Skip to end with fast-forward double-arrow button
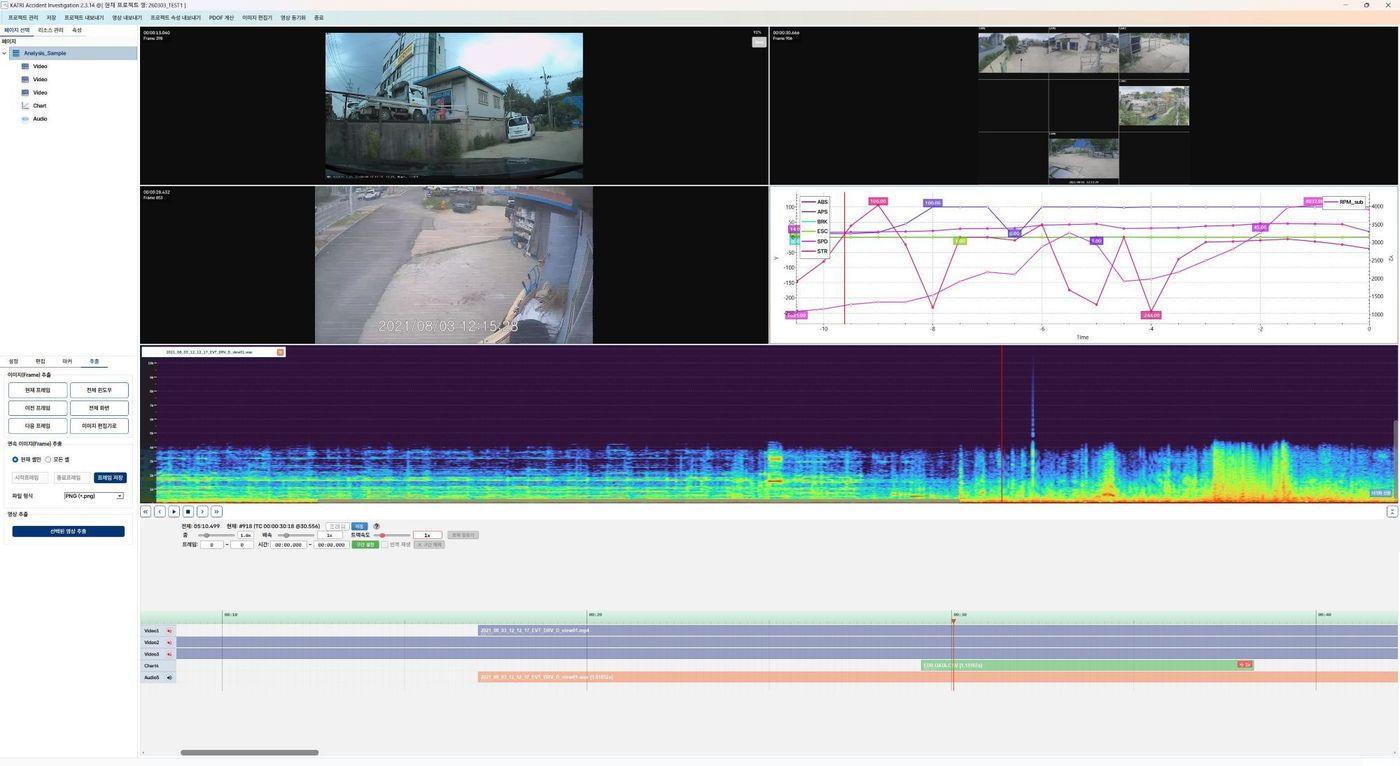 [216, 512]
